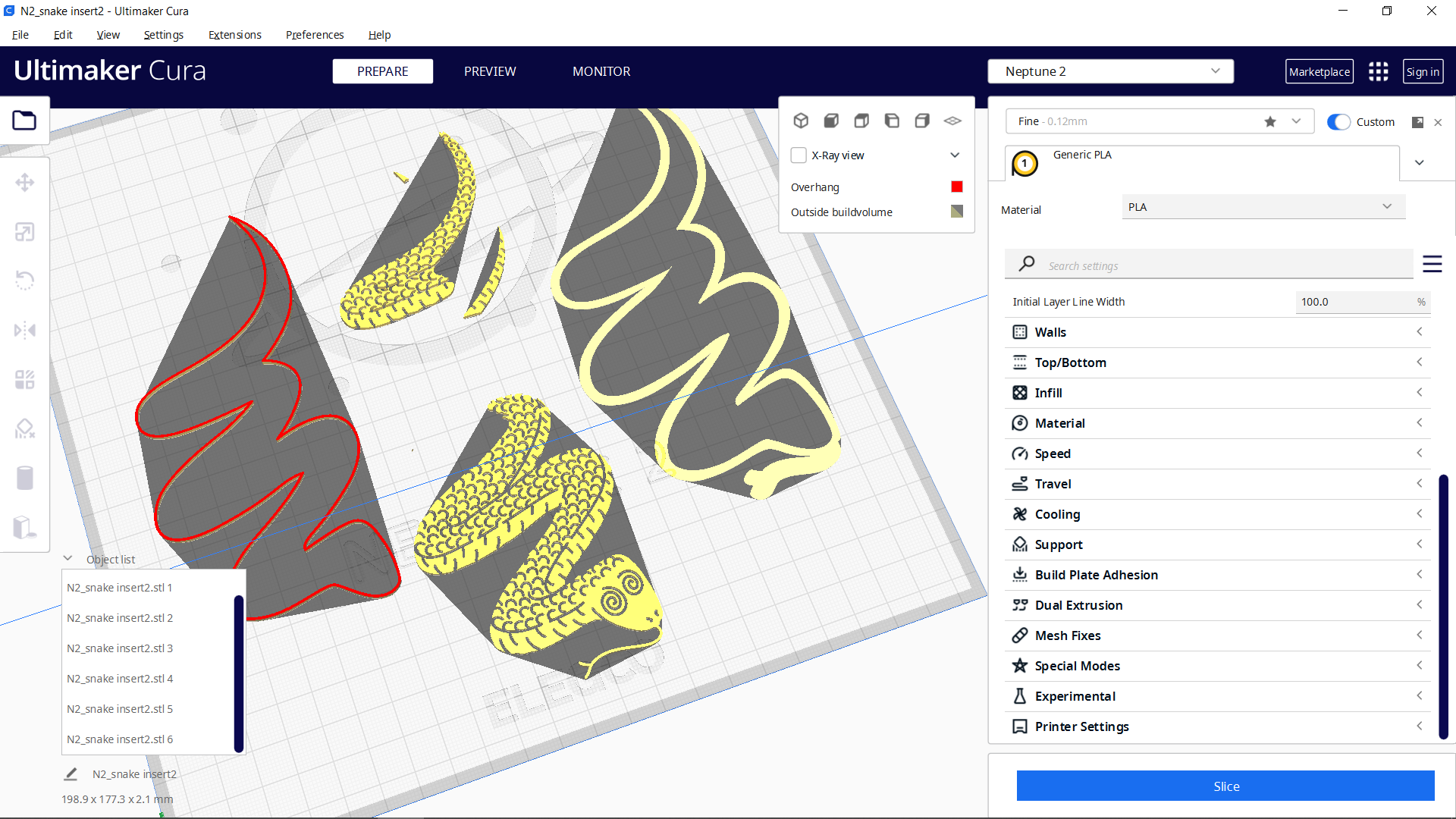Star the Fine 0.12mm profile as favorite
The width and height of the screenshot is (1456, 819).
click(x=1270, y=121)
